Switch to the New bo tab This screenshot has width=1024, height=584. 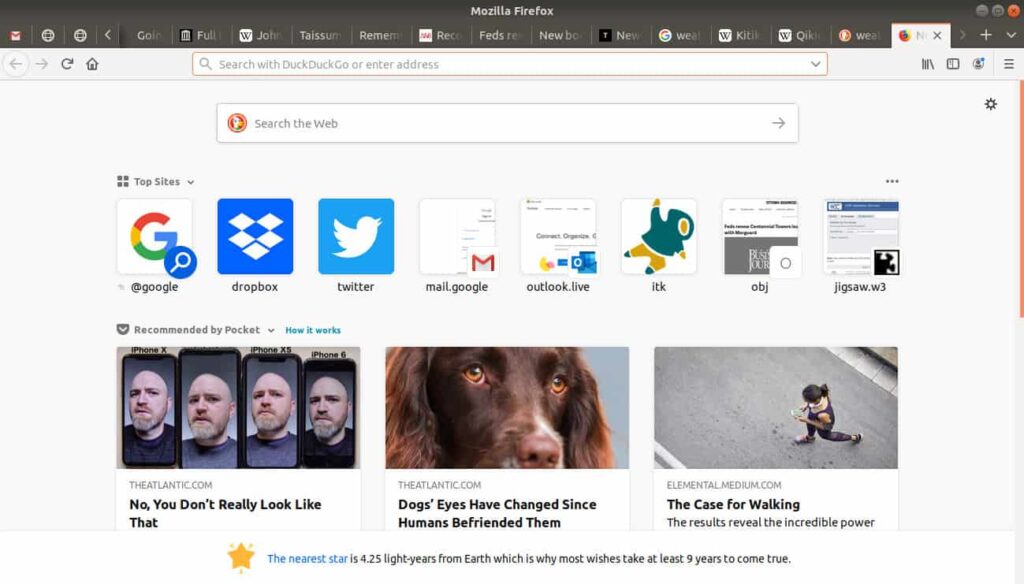560,35
